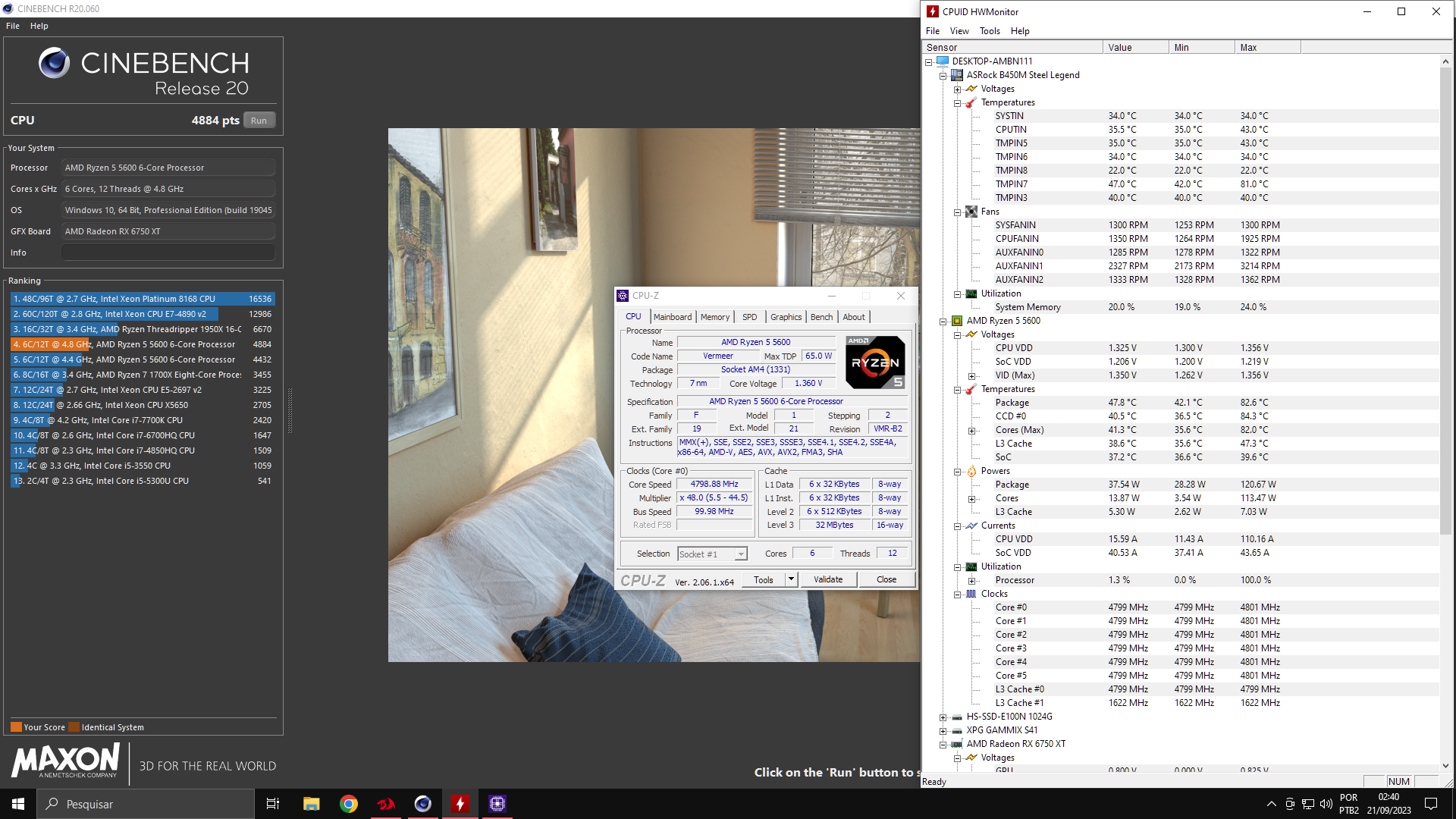
Task: Click the Run button in Cinebench
Action: click(x=259, y=121)
